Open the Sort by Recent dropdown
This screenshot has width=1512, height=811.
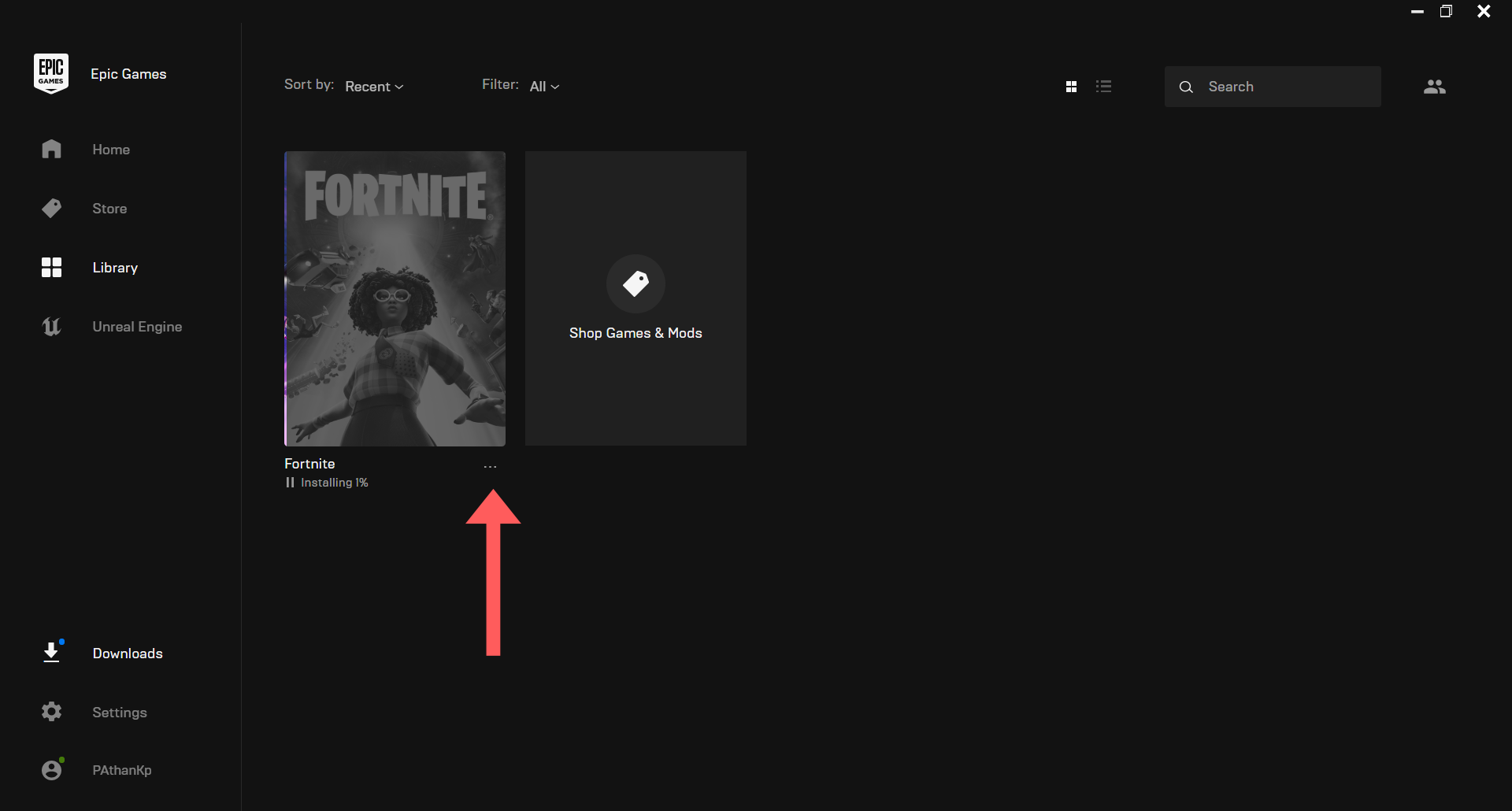(373, 86)
